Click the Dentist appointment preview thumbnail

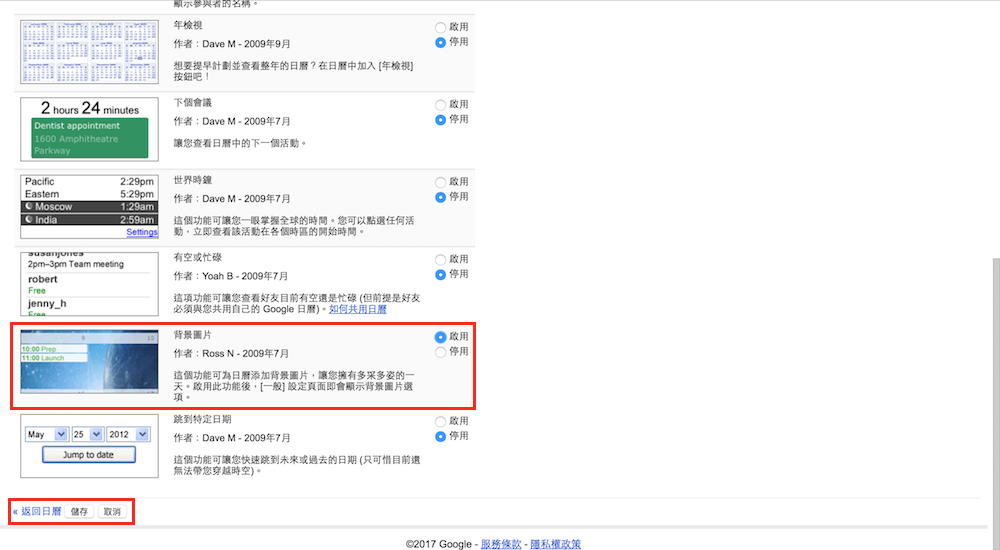pyautogui.click(x=89, y=130)
